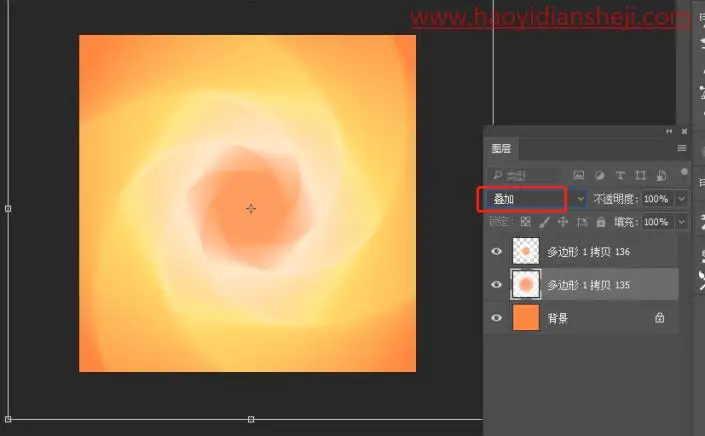Lock layer position move icon
This screenshot has width=705, height=436.
[563, 222]
